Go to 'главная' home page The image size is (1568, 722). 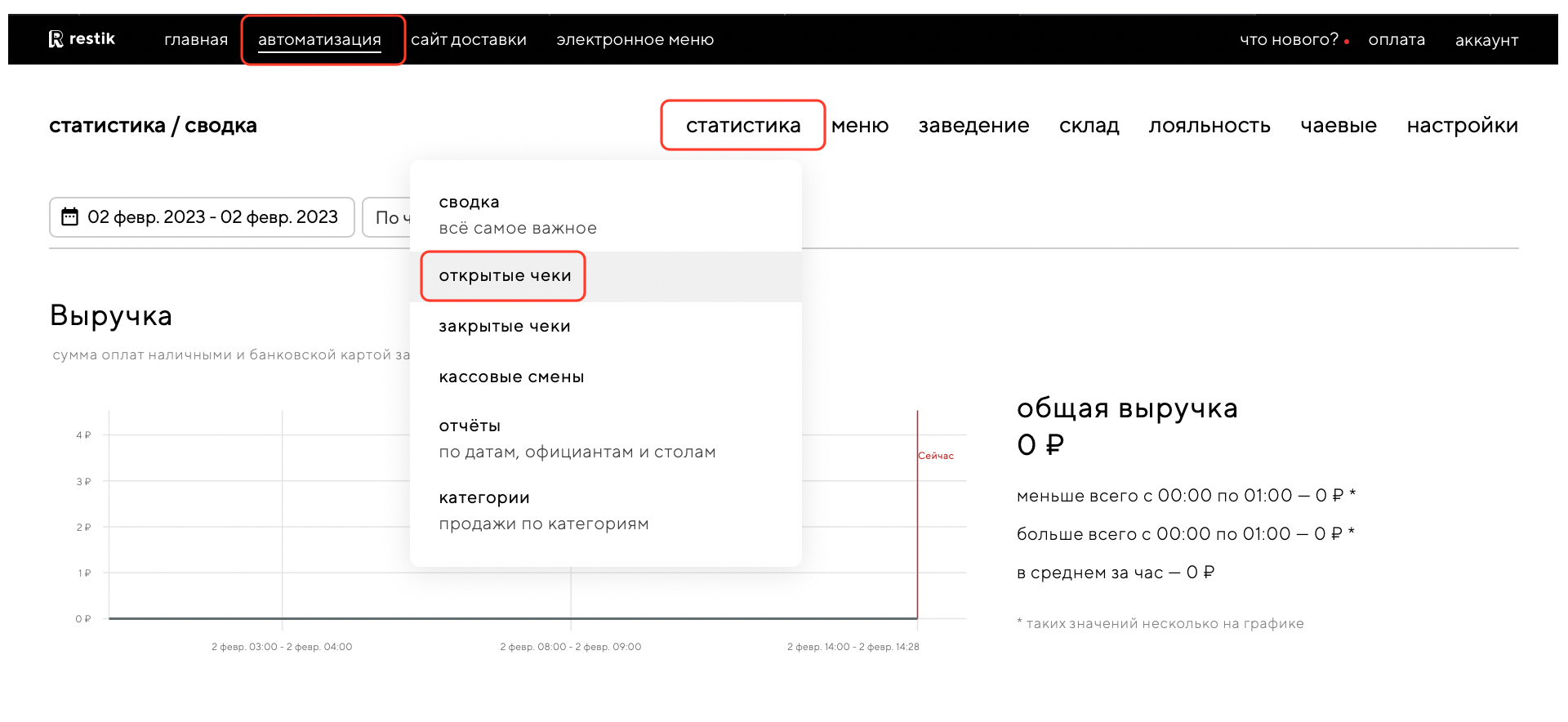(196, 40)
